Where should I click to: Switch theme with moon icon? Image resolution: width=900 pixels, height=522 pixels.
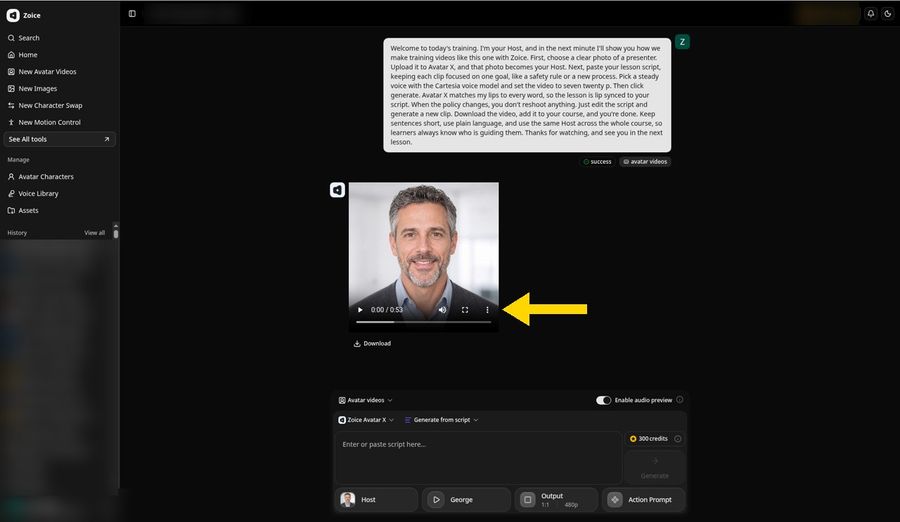[x=887, y=14]
